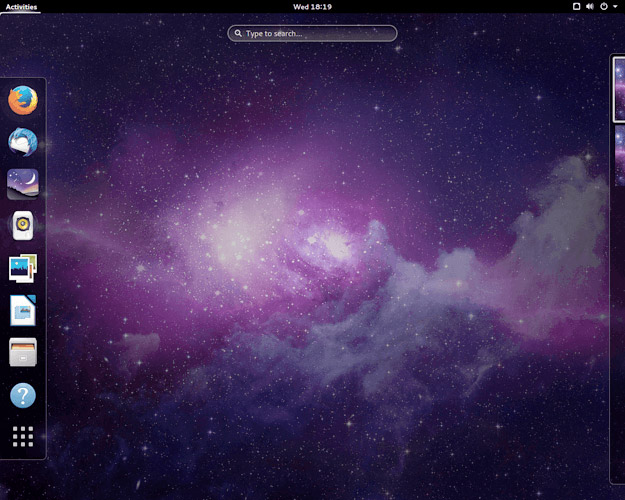Screen dimensions: 625x500
Task: Open Thunderbird mail client in the dash
Action: [23, 142]
